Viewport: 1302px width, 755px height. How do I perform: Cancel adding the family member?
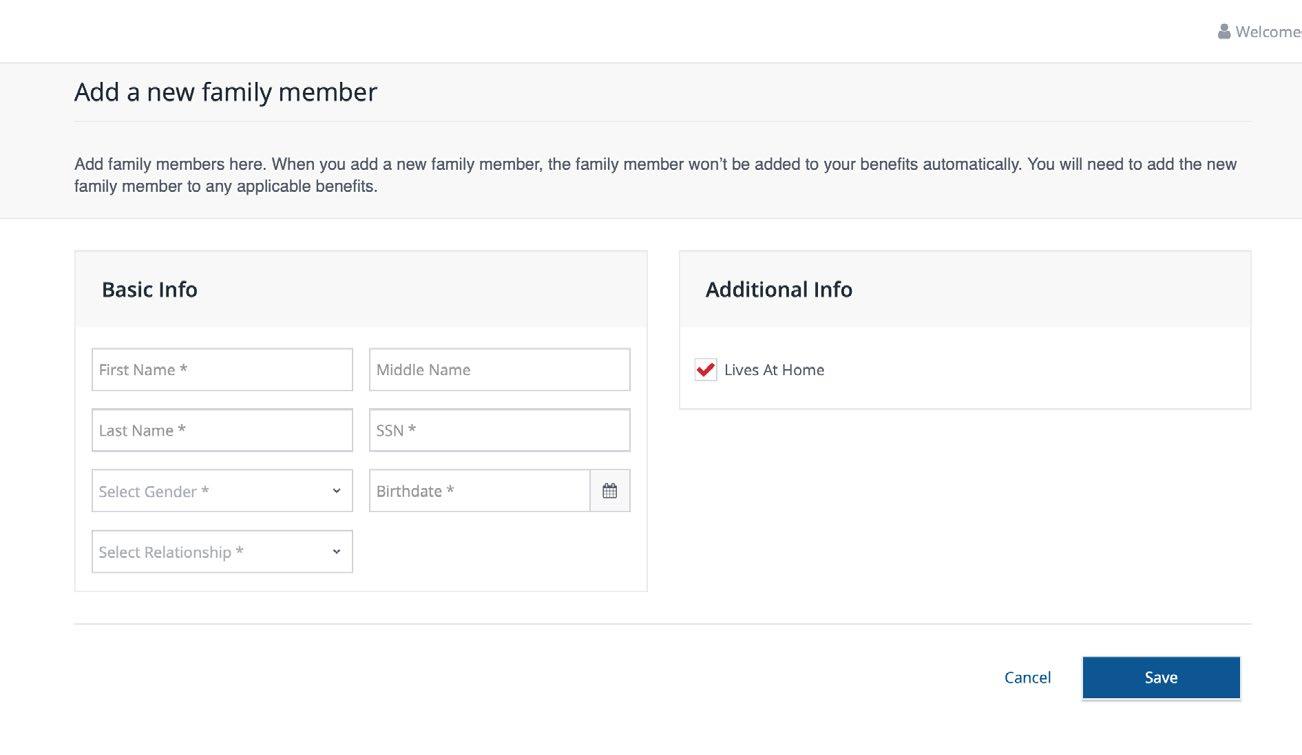pyautogui.click(x=1027, y=678)
